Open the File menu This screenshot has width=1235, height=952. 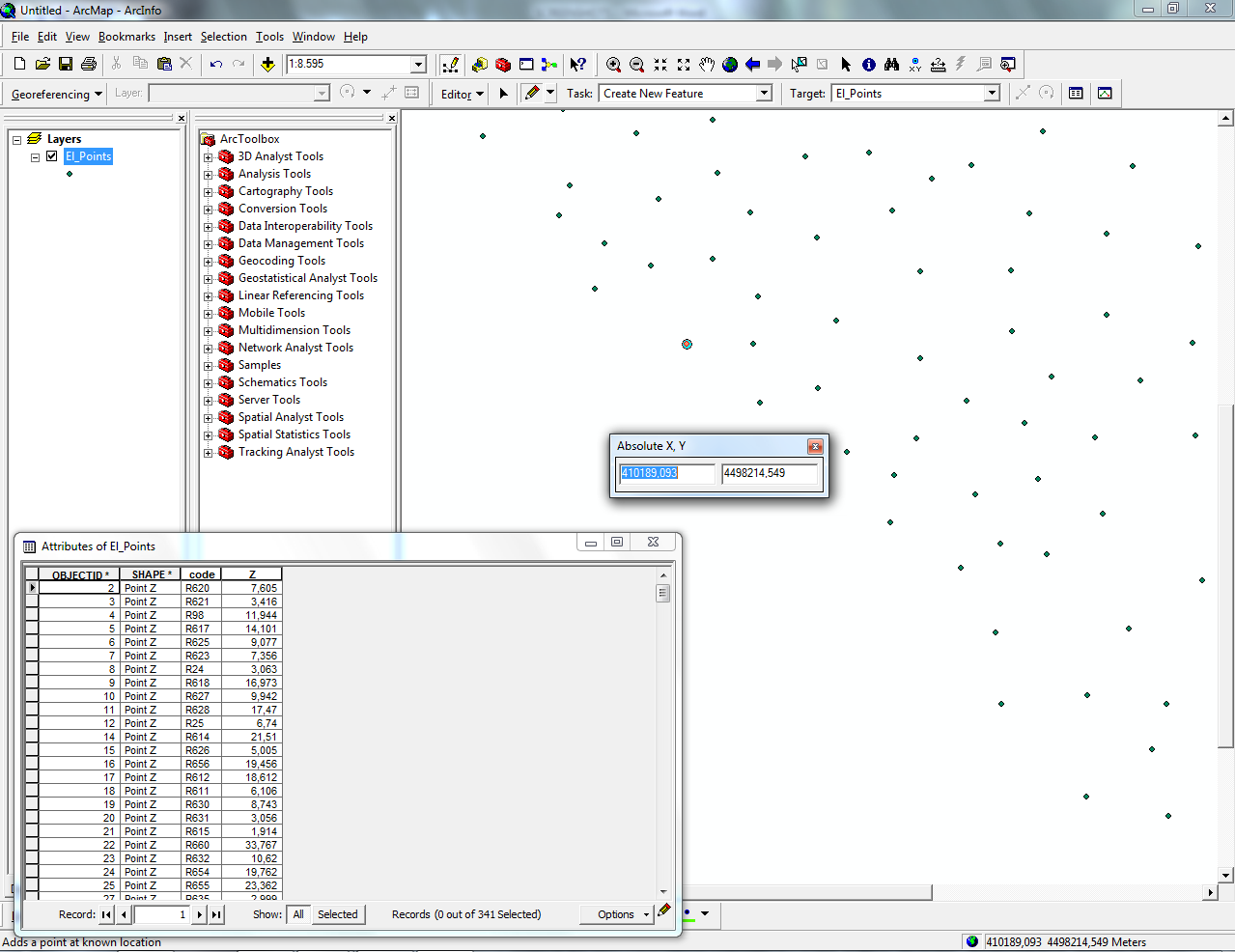click(x=20, y=37)
